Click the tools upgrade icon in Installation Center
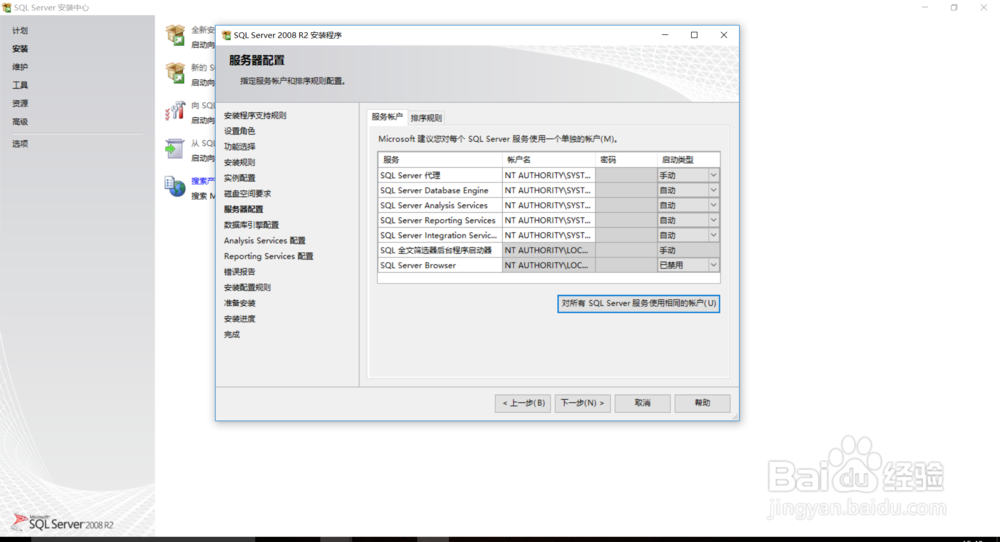 click(x=175, y=111)
